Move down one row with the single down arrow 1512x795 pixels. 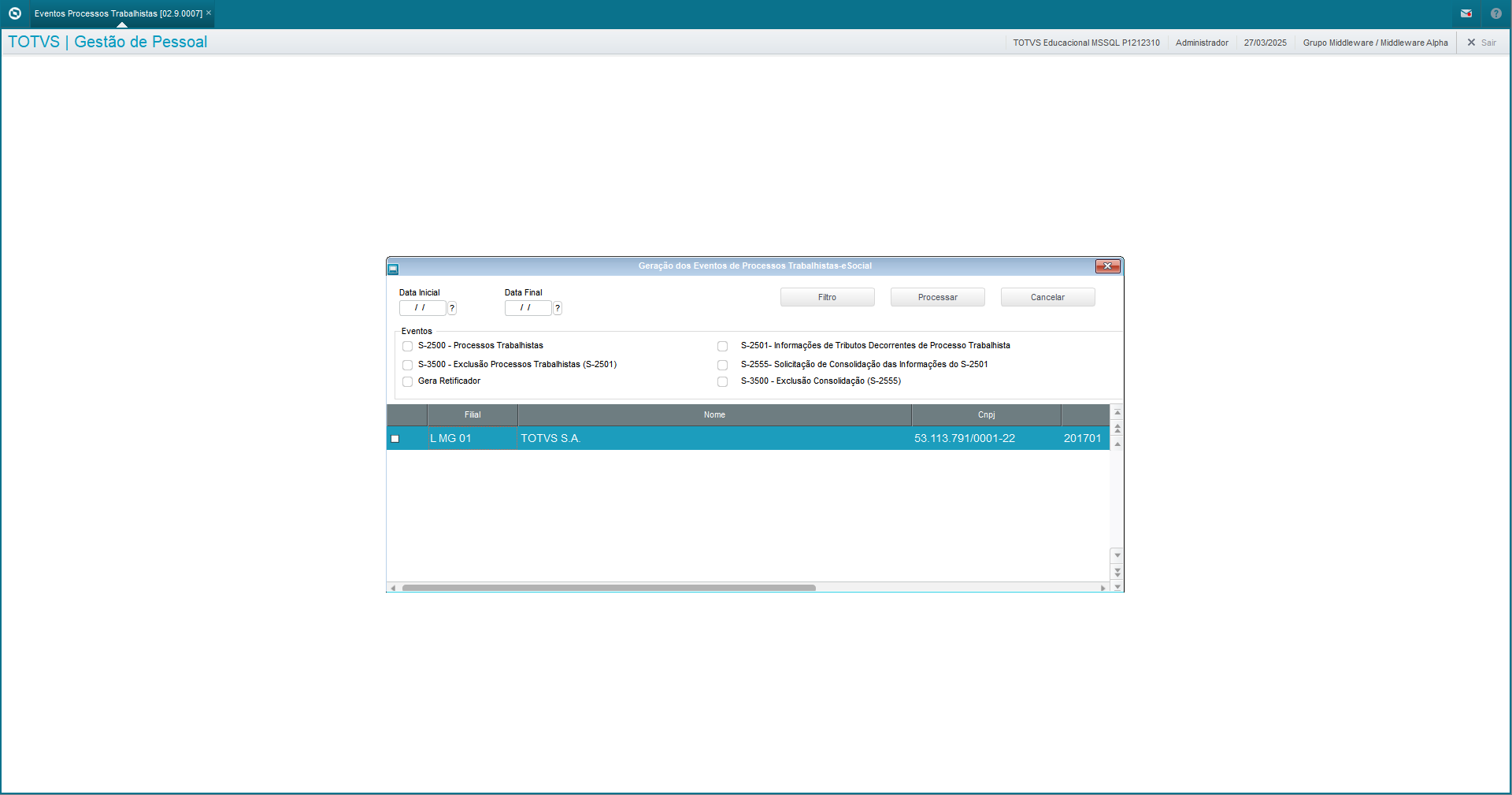(x=1117, y=556)
